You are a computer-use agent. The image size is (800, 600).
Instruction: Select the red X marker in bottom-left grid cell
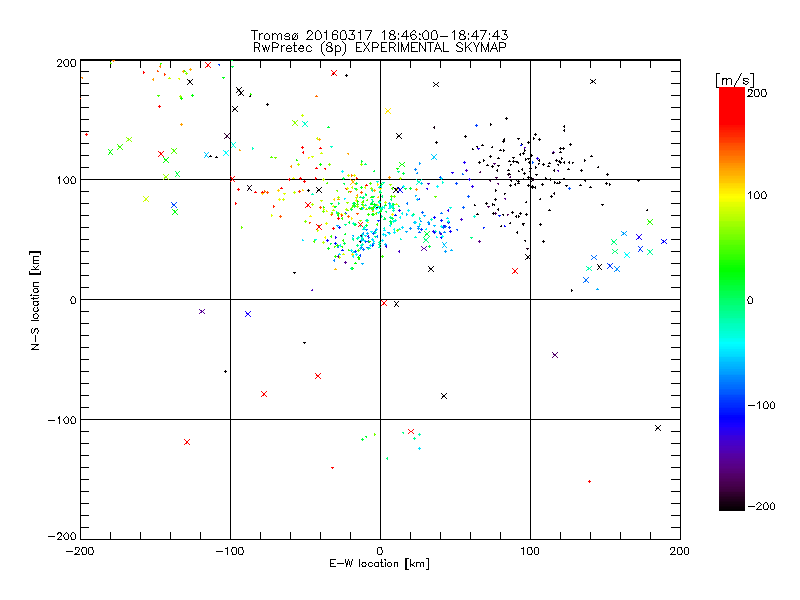click(x=187, y=442)
